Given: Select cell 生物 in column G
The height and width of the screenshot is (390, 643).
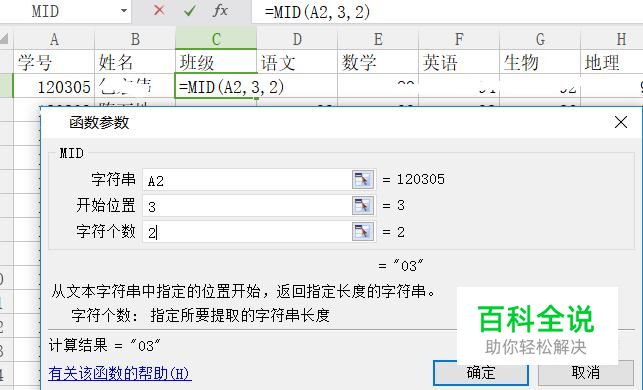Looking at the screenshot, I should pyautogui.click(x=540, y=62).
